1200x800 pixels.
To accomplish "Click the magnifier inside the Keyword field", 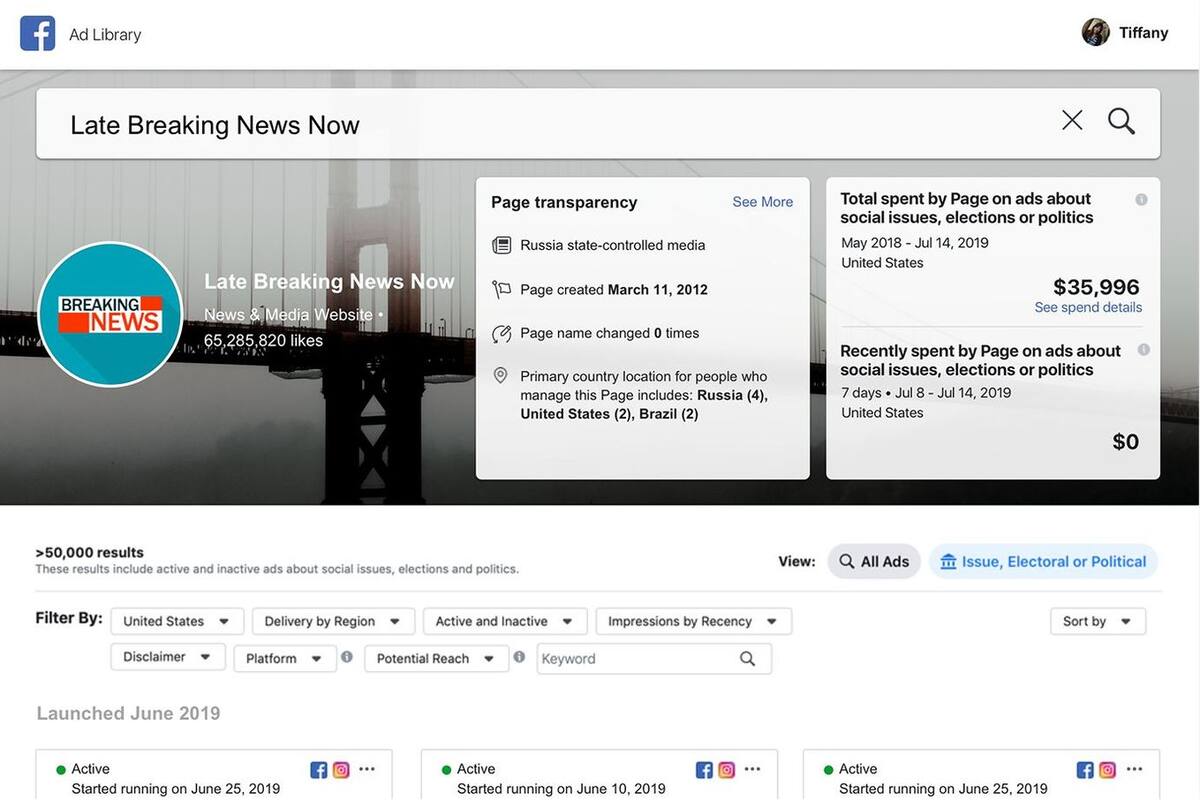I will (746, 658).
